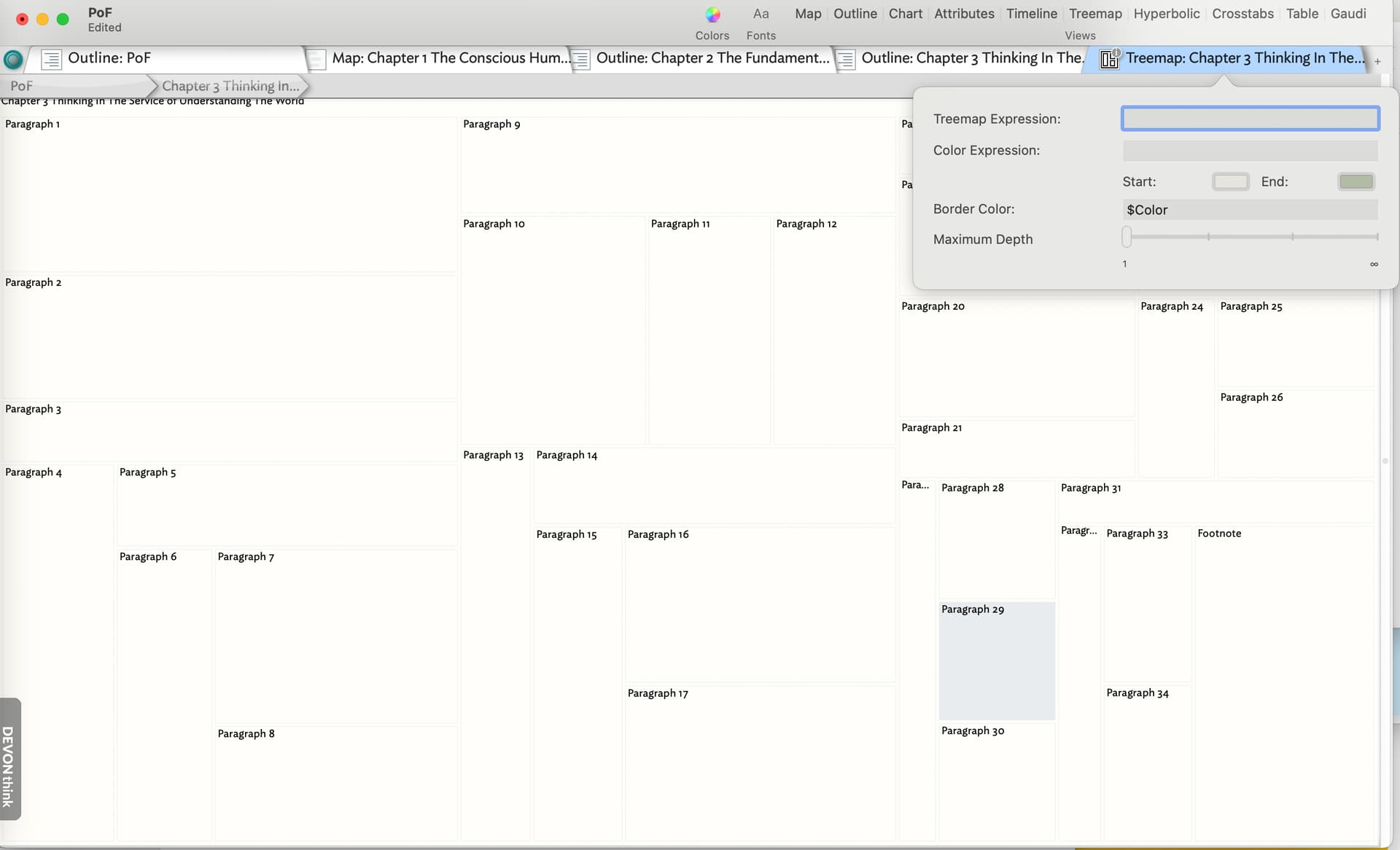The height and width of the screenshot is (850, 1400).
Task: Switch to Timeline view
Action: pos(1032,14)
